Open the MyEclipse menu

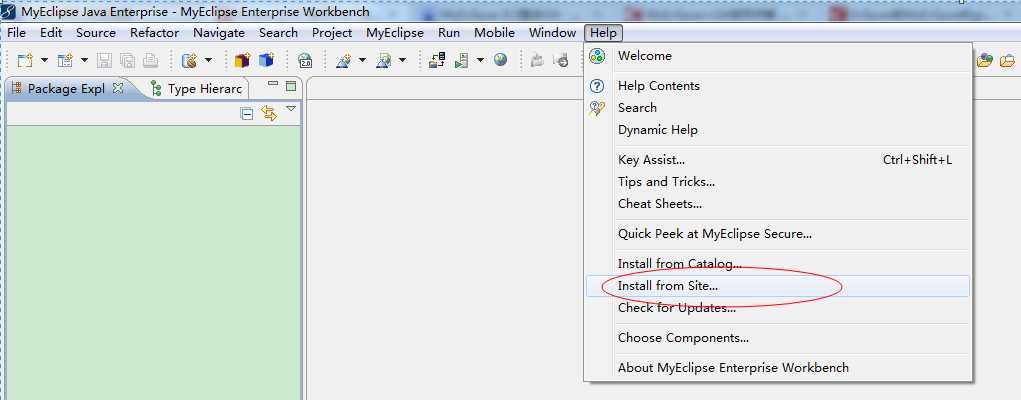pos(395,33)
